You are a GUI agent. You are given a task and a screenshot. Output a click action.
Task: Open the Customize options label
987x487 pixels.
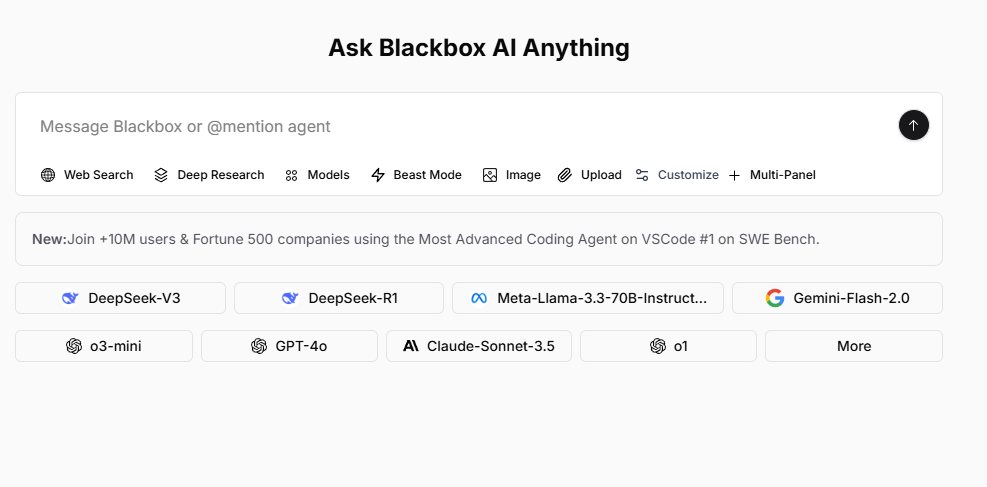click(x=688, y=175)
